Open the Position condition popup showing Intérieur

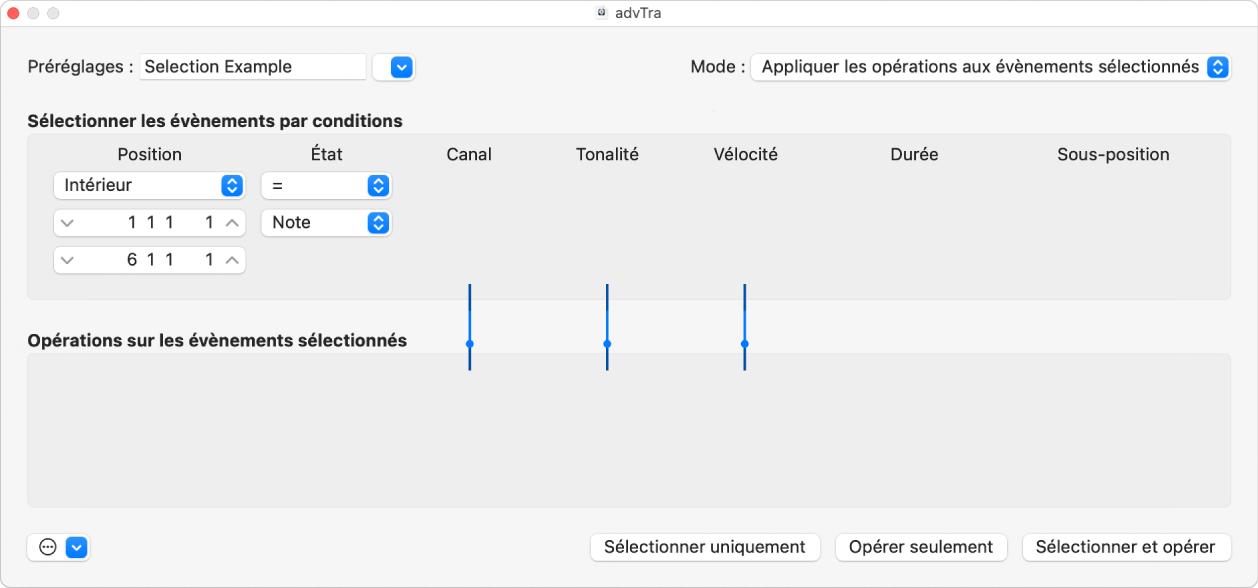coord(148,185)
